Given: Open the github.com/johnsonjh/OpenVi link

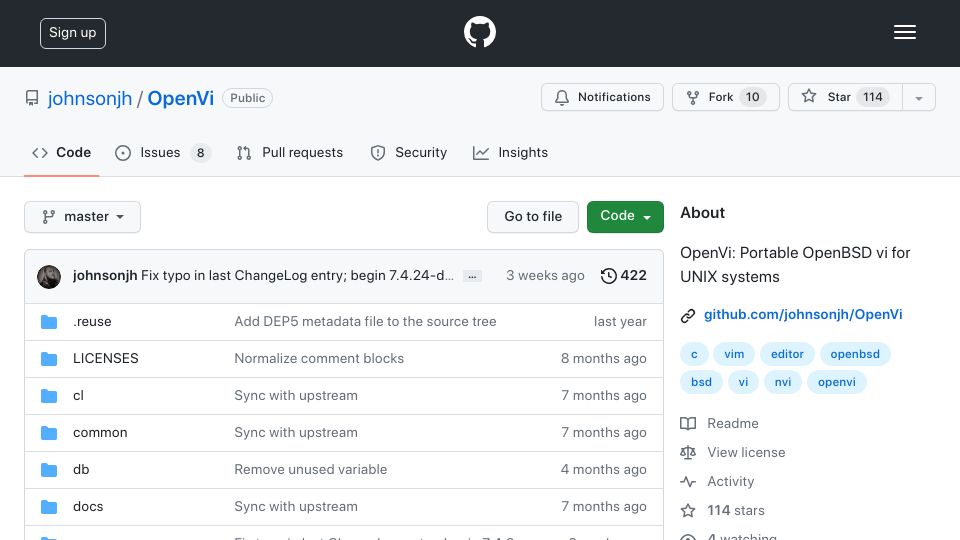Looking at the screenshot, I should (x=803, y=315).
